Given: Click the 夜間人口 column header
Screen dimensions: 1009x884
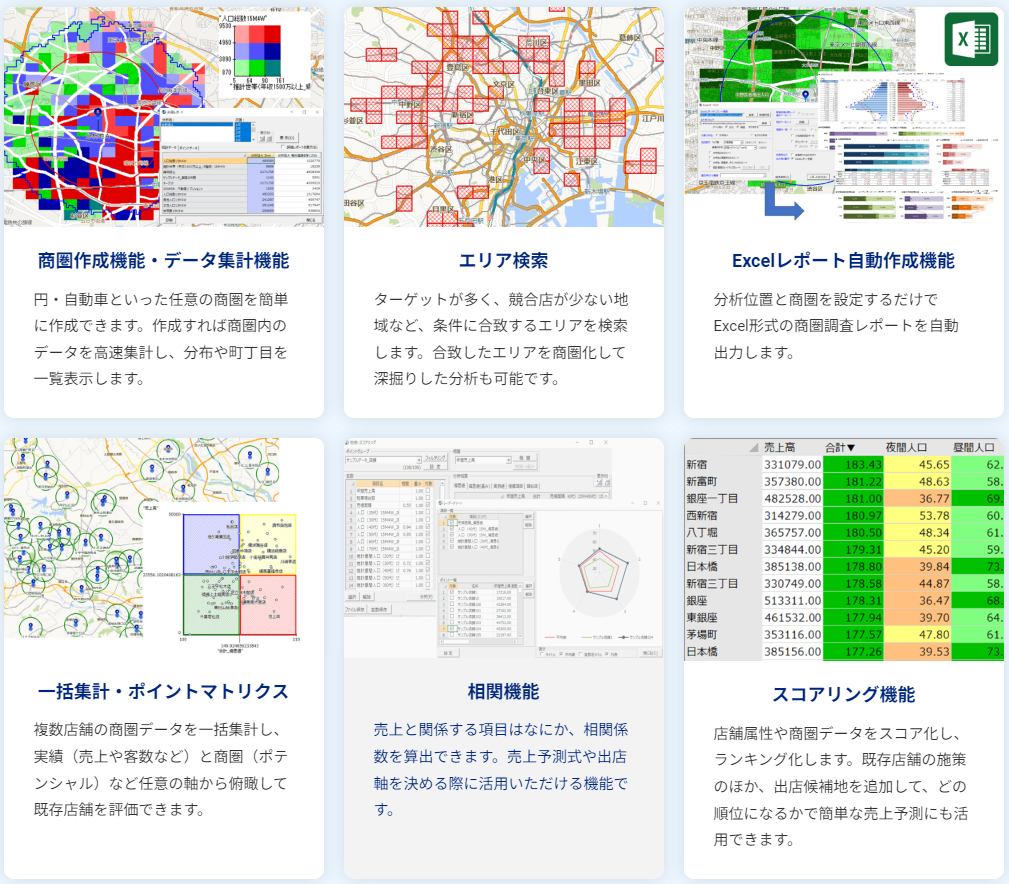Looking at the screenshot, I should click(x=916, y=448).
